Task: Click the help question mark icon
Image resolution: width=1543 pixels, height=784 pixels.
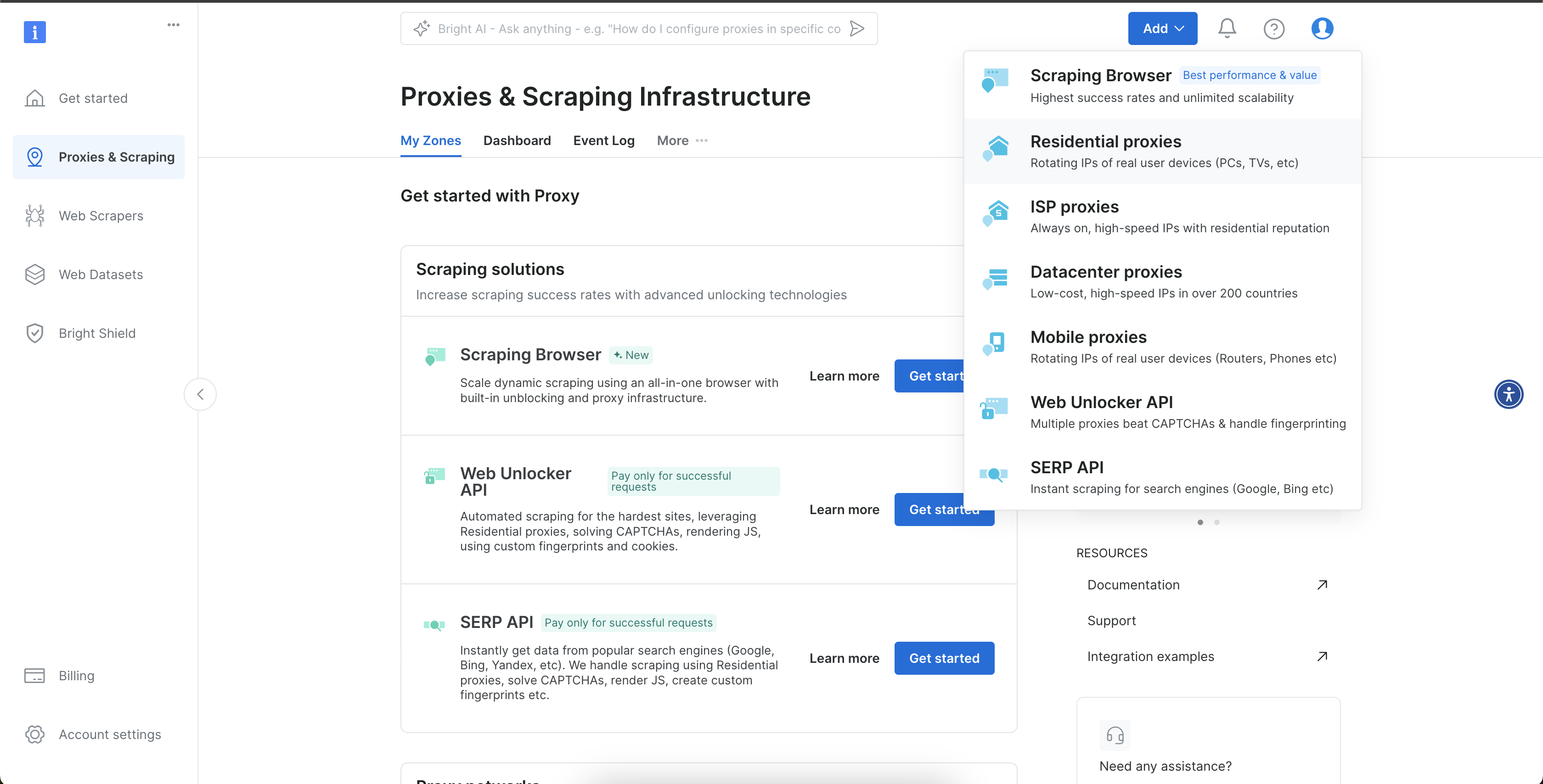Action: 1274,28
